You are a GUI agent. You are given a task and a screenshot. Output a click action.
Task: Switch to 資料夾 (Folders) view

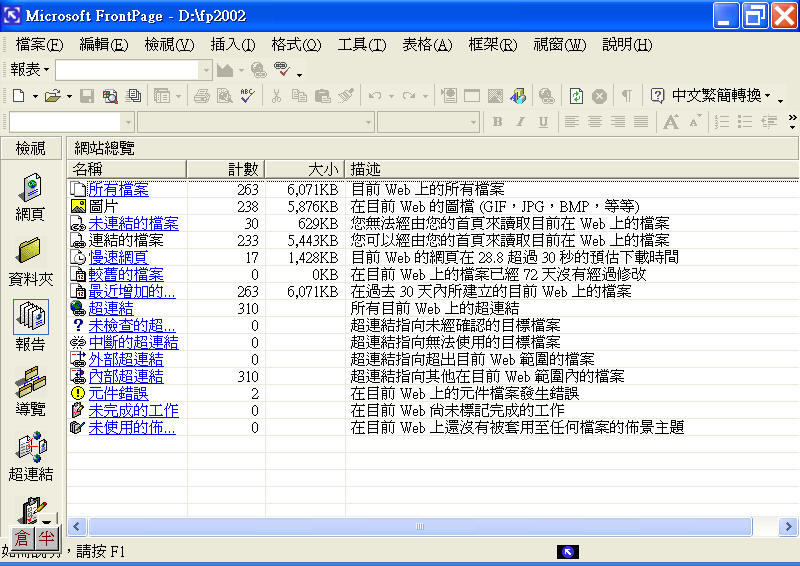coord(31,260)
